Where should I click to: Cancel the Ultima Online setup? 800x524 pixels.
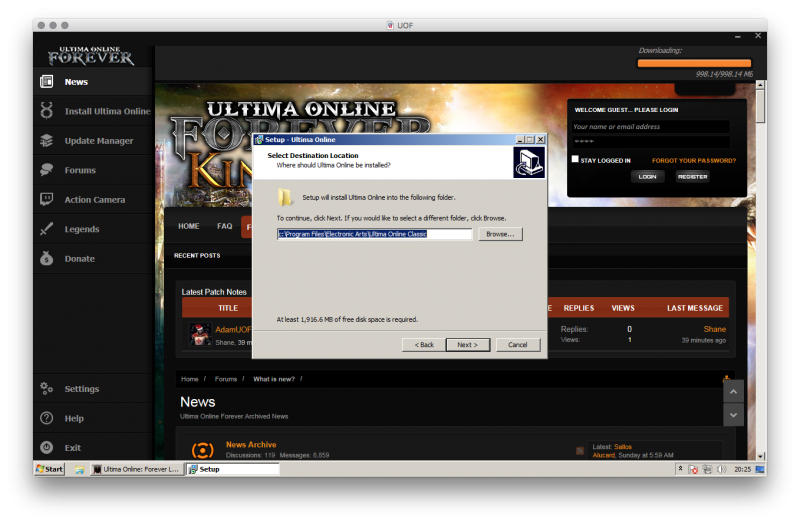coord(517,345)
